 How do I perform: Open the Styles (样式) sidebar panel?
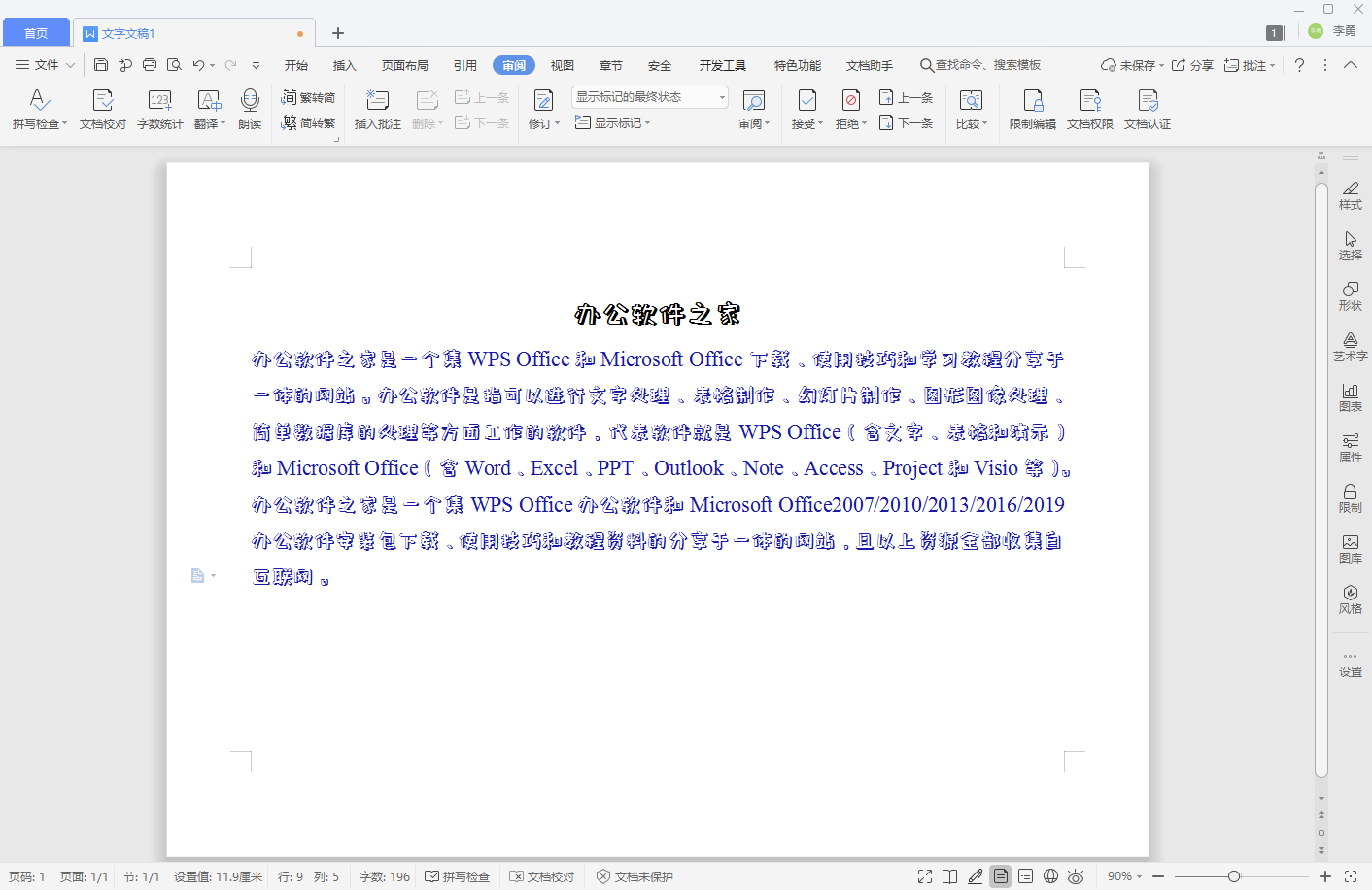pyautogui.click(x=1351, y=194)
